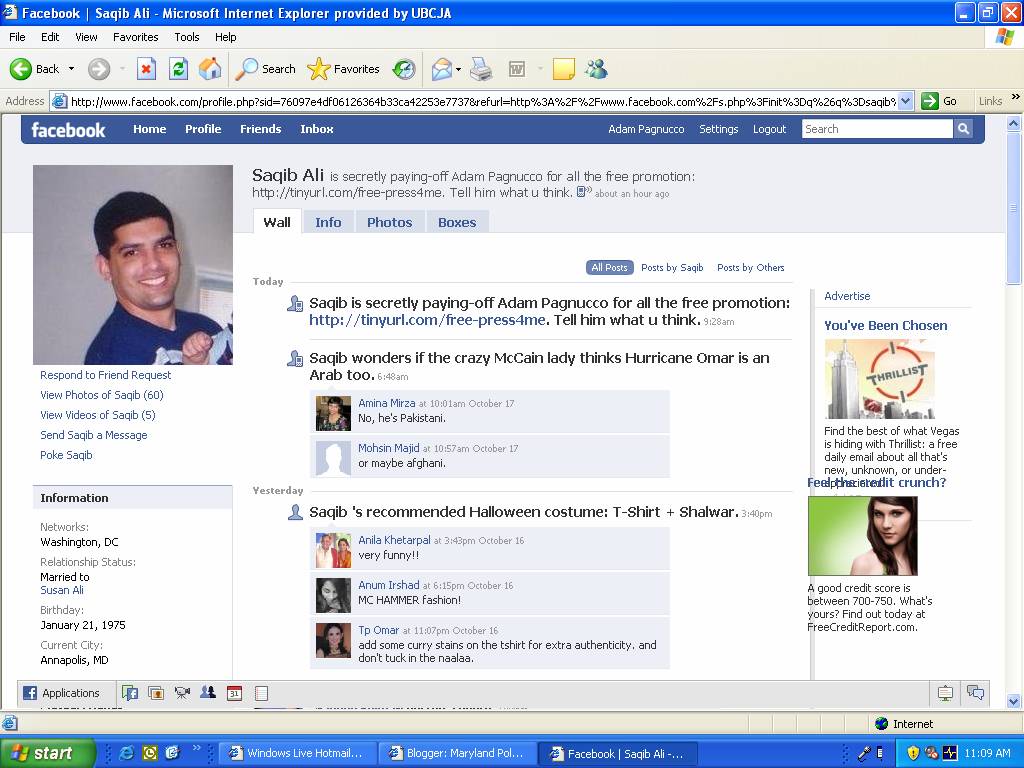Screen dimensions: 1024x768
Task: Click Respond to Friend Request link
Action: click(105, 375)
